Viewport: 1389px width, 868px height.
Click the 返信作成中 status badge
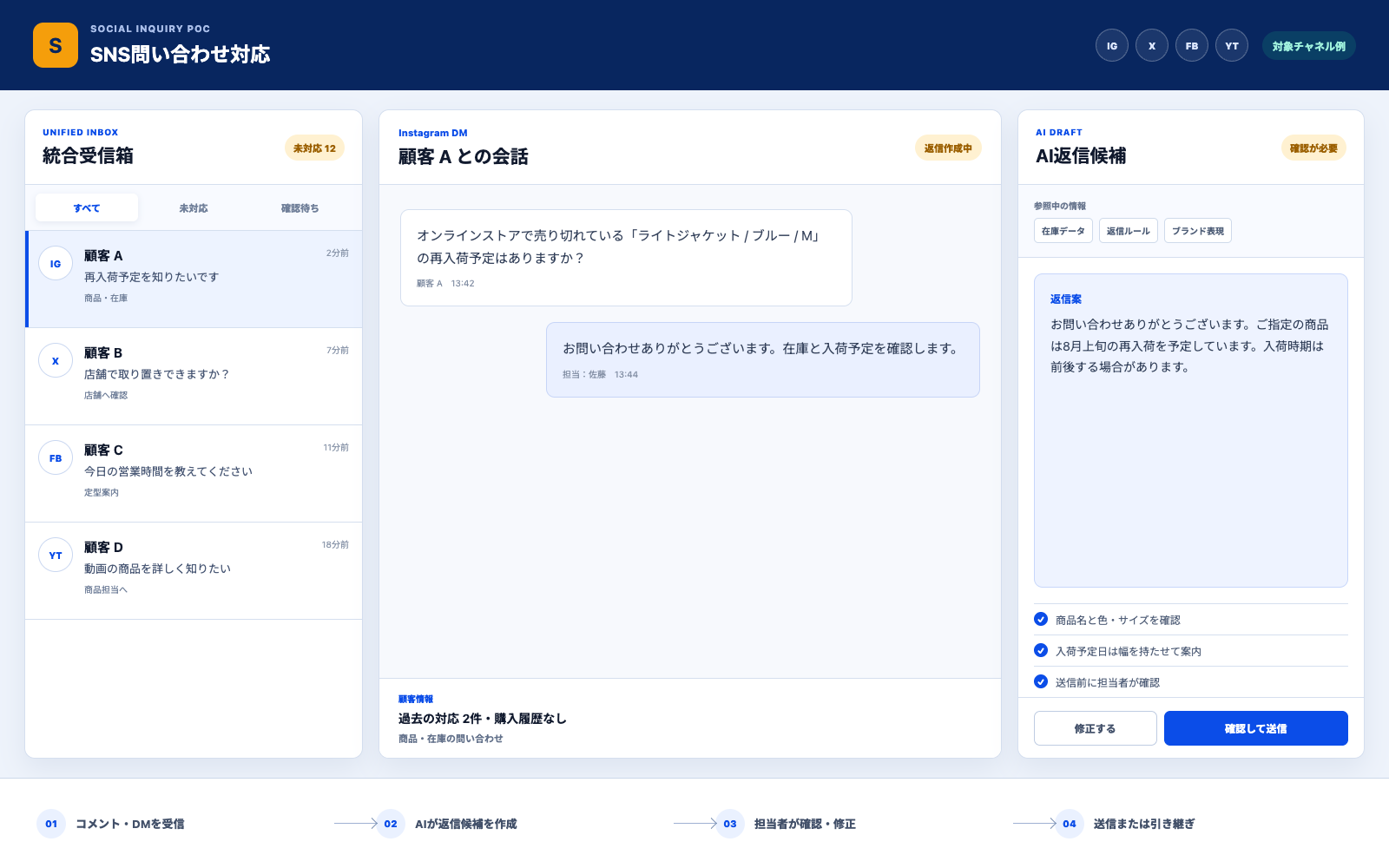pyautogui.click(x=948, y=148)
